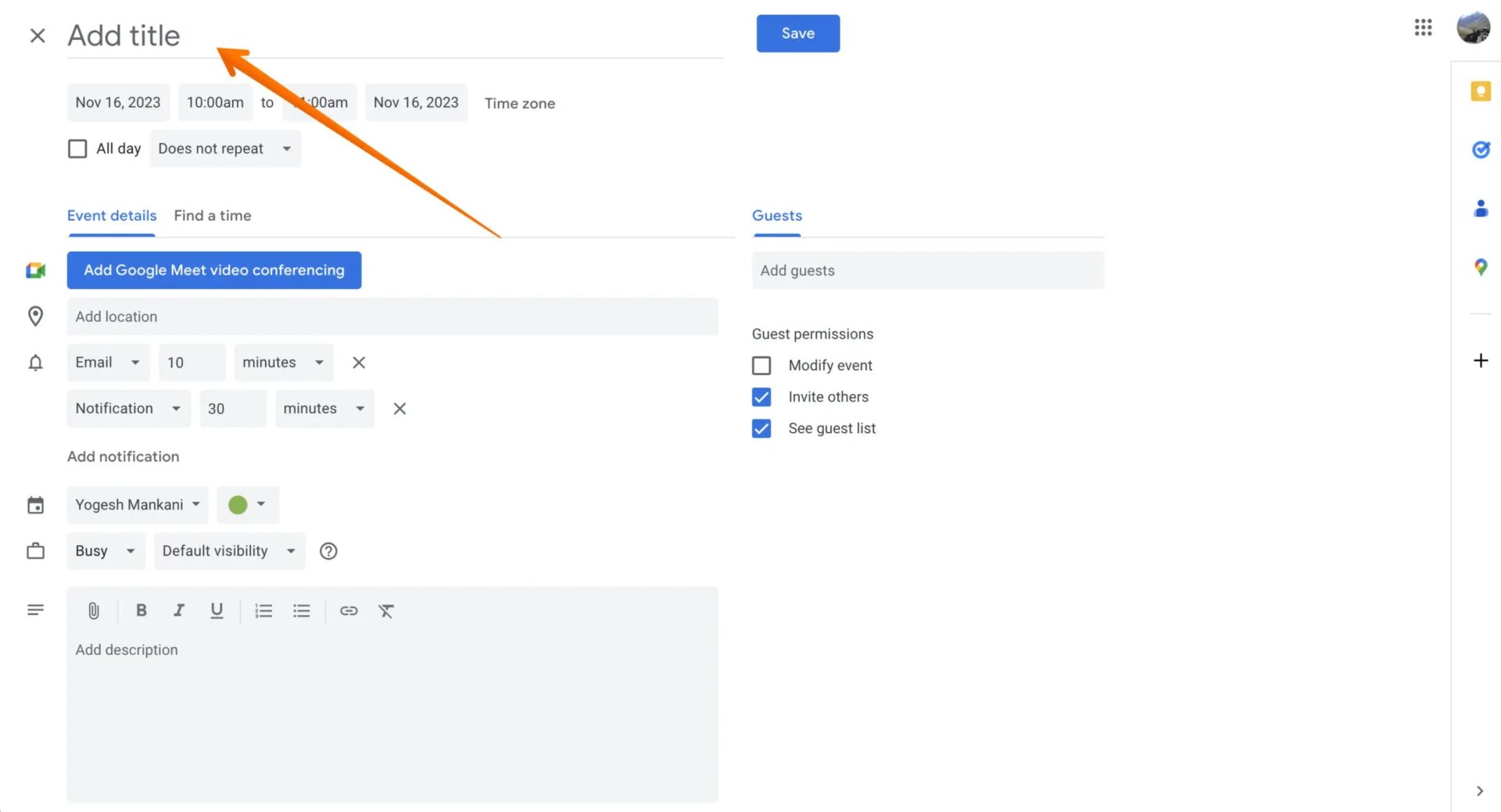
Task: Toggle italic formatting in the description
Action: [179, 610]
